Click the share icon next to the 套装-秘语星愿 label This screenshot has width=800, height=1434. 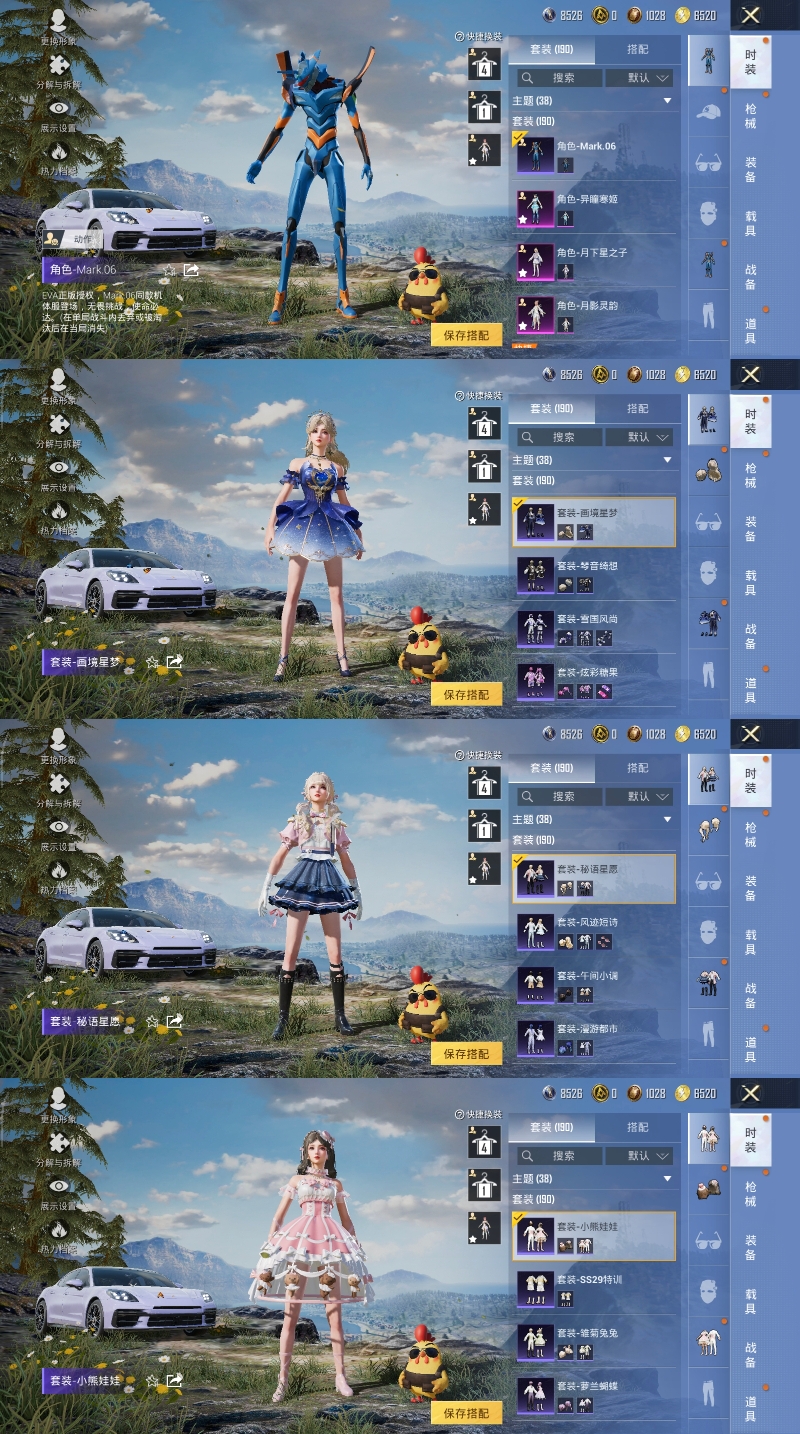174,1021
